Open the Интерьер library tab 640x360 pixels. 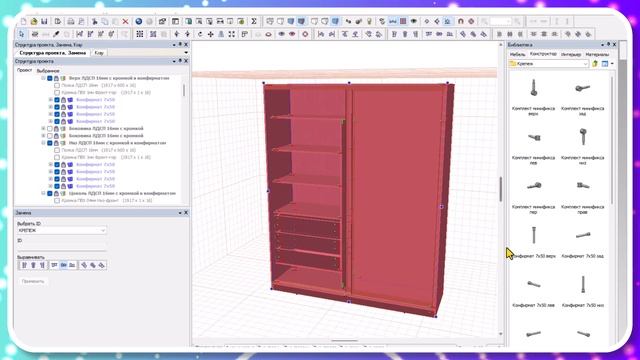pyautogui.click(x=571, y=54)
